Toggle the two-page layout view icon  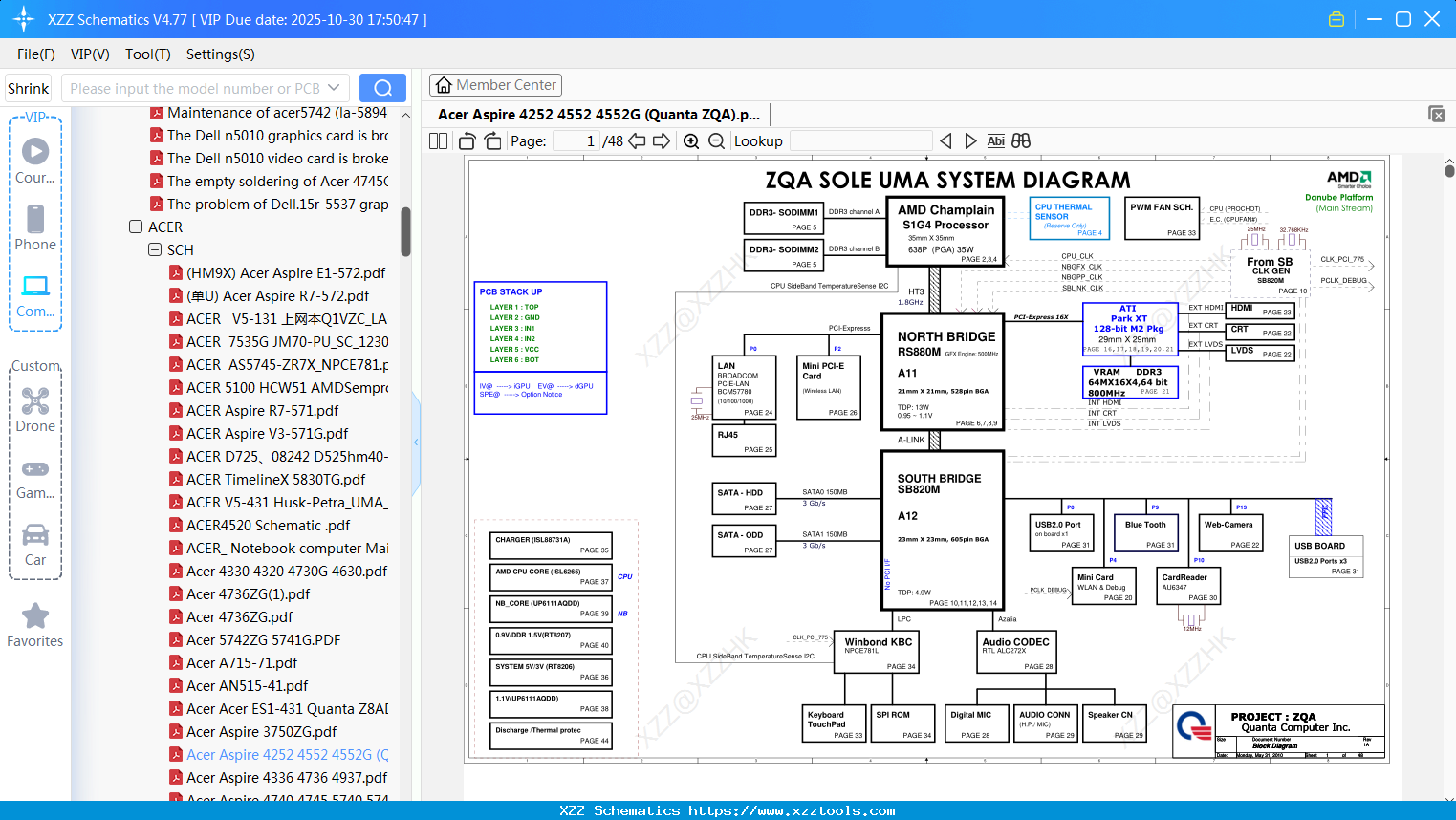(x=439, y=141)
